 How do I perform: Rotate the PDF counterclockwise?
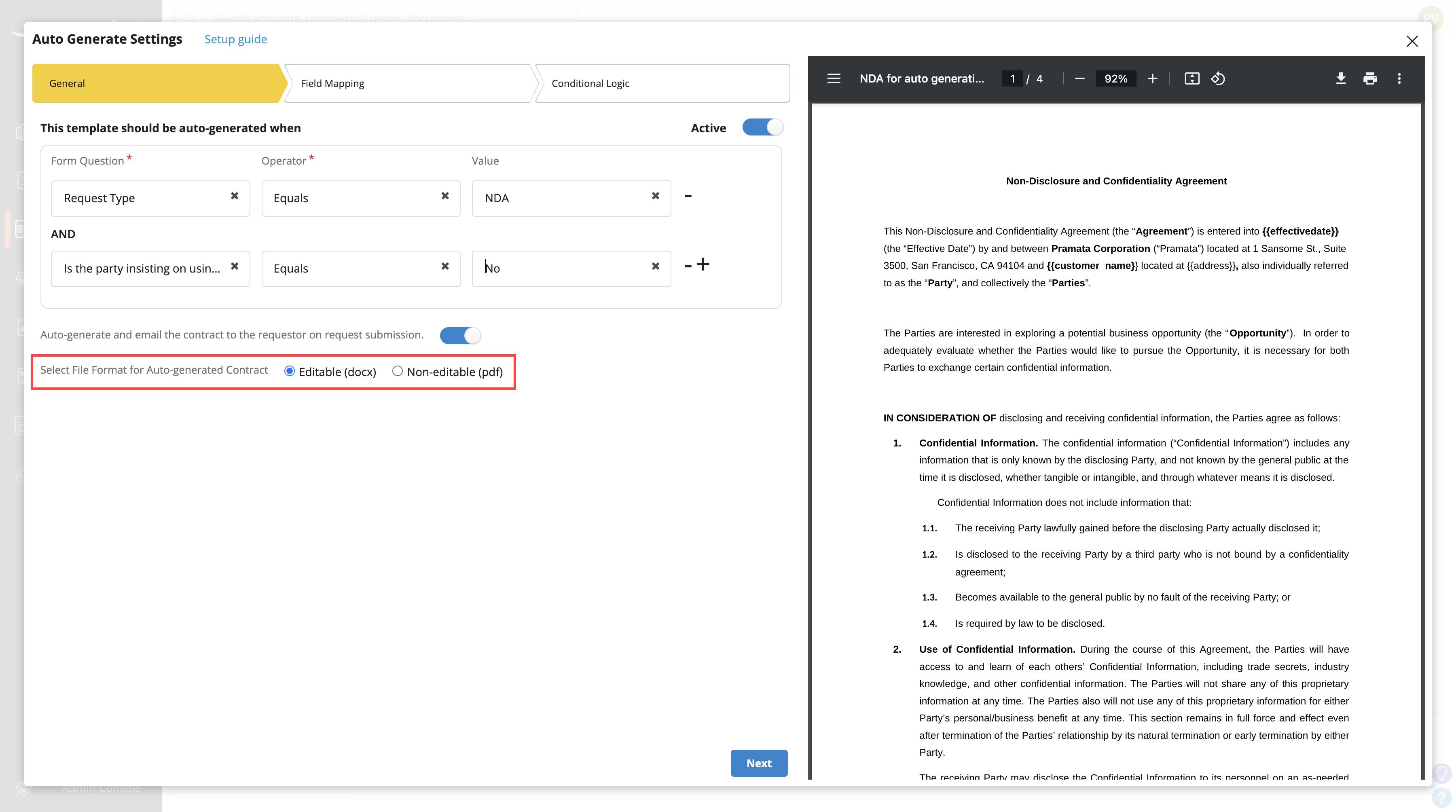[1218, 78]
